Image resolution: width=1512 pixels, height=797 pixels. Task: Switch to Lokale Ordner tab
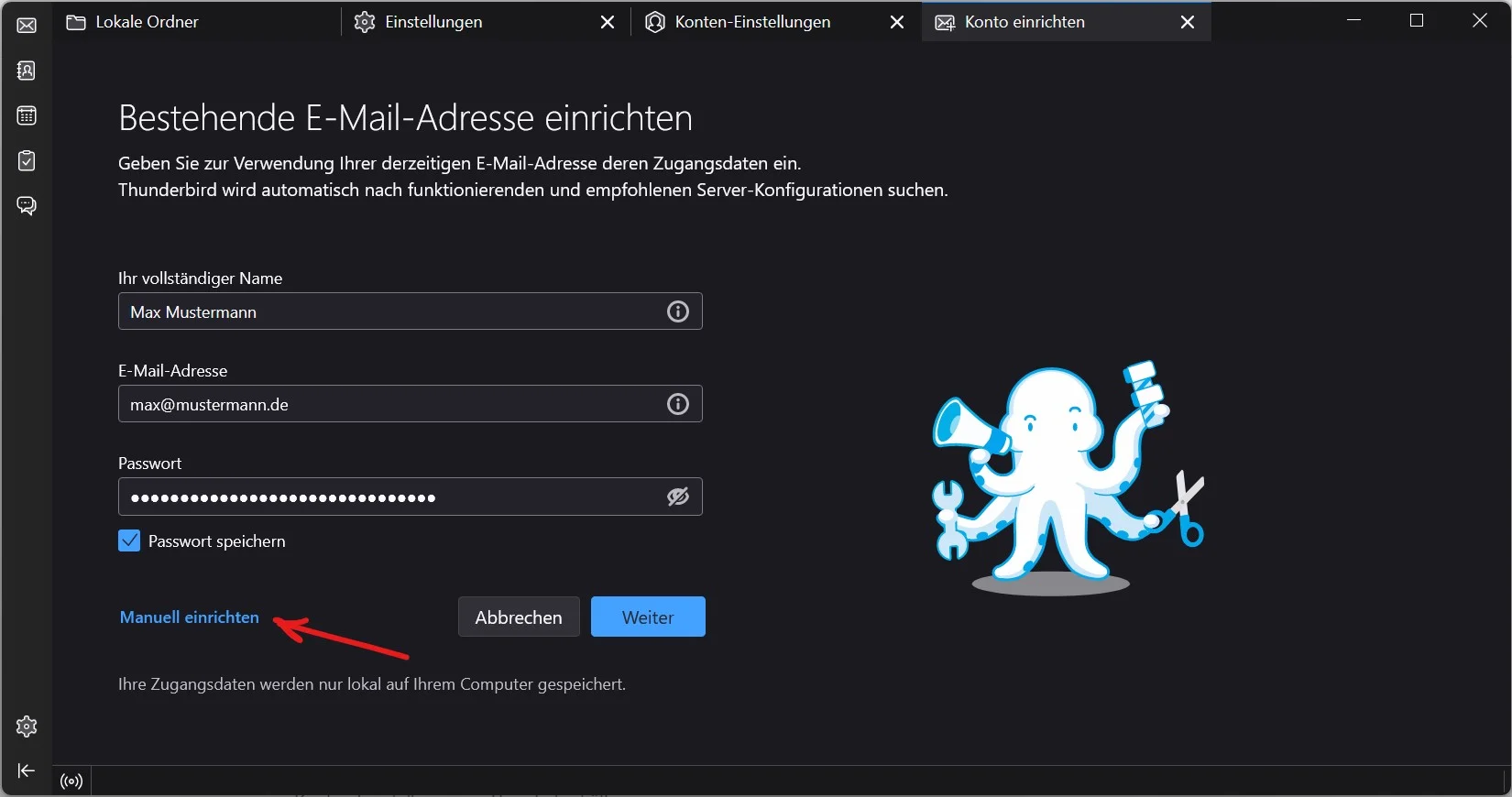coord(197,22)
